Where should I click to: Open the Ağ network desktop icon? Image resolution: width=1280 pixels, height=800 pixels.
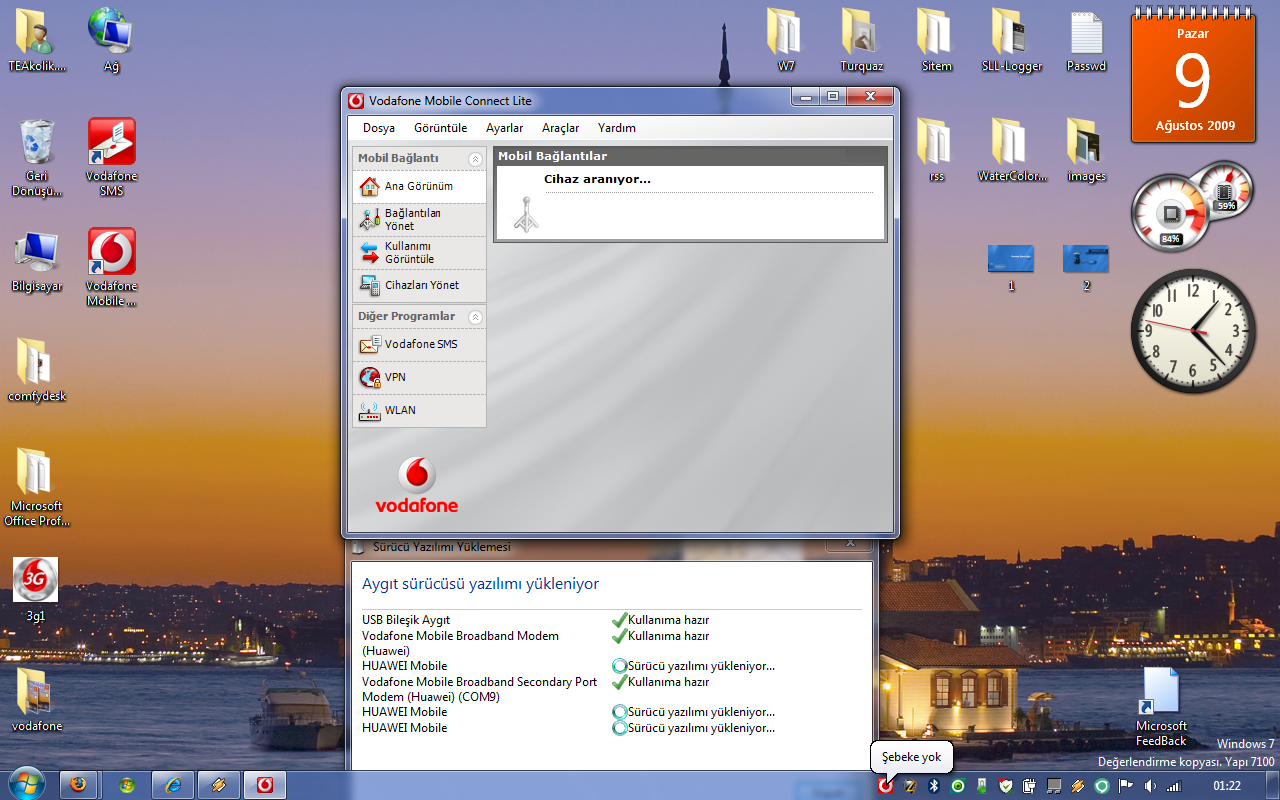point(111,42)
